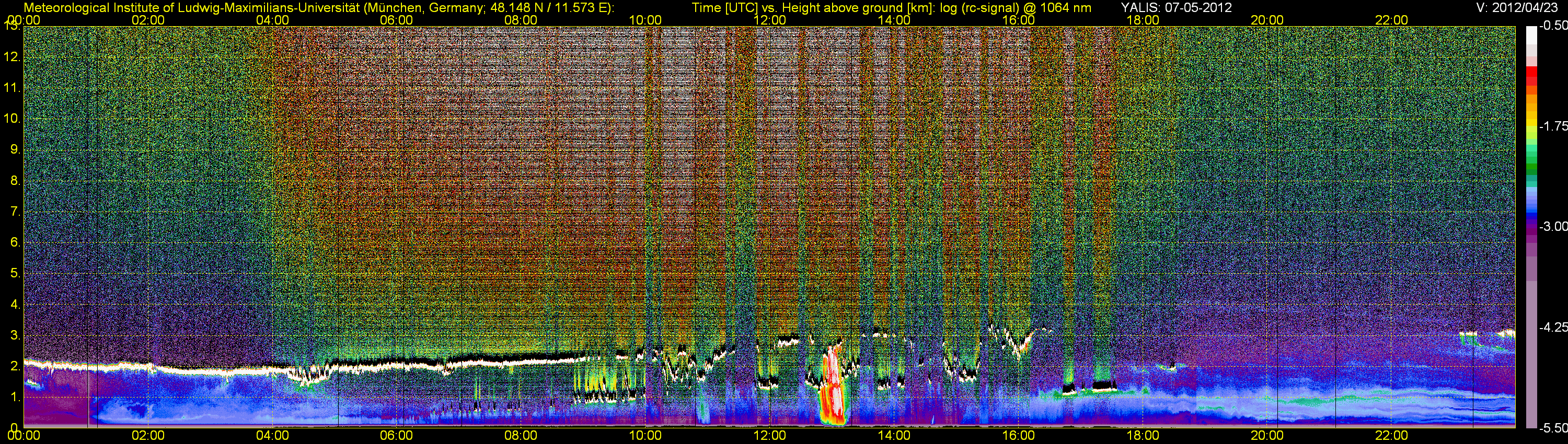The width and height of the screenshot is (1568, 444).
Task: Click the 06:00 label on the bottom time axis
Action: pos(396,436)
